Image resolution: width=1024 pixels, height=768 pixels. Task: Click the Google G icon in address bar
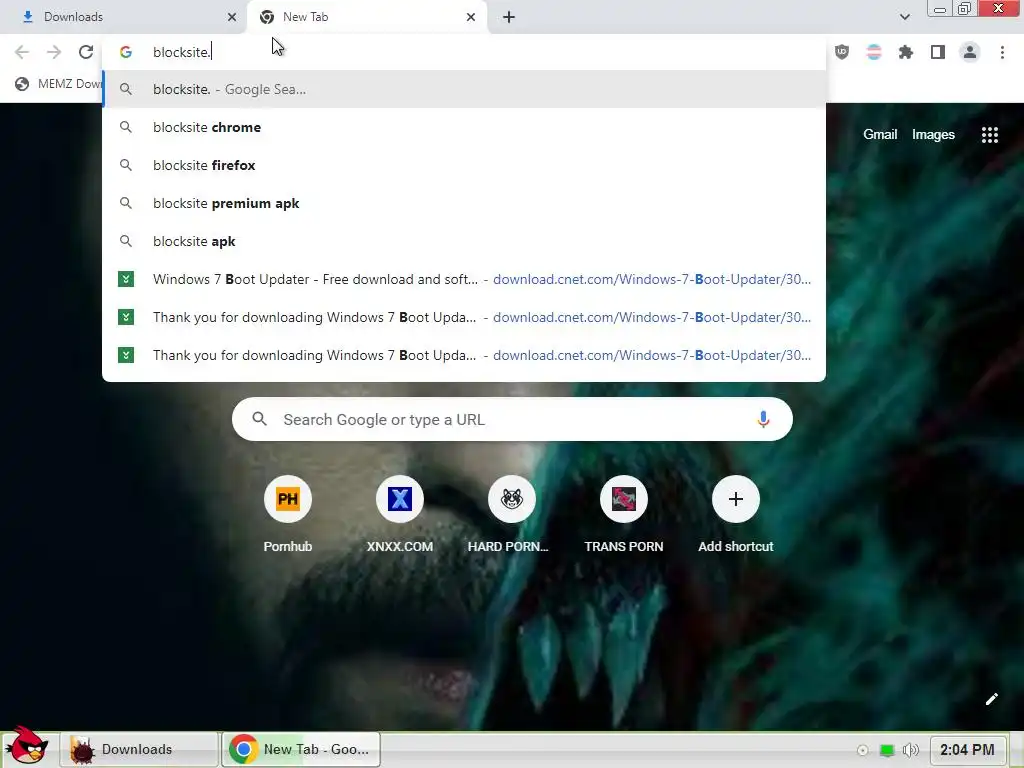(125, 52)
